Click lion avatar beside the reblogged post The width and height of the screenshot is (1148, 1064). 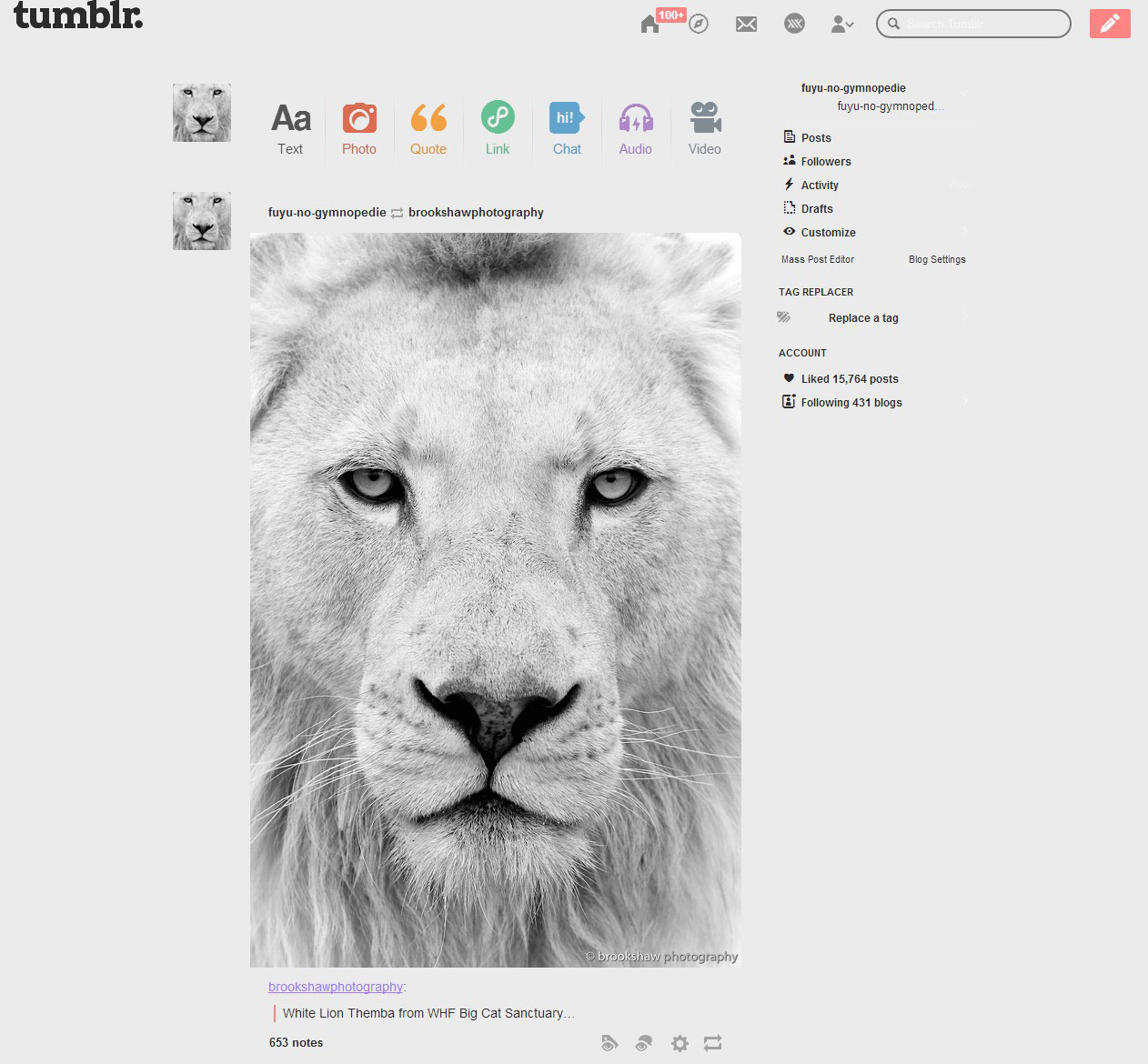point(202,221)
